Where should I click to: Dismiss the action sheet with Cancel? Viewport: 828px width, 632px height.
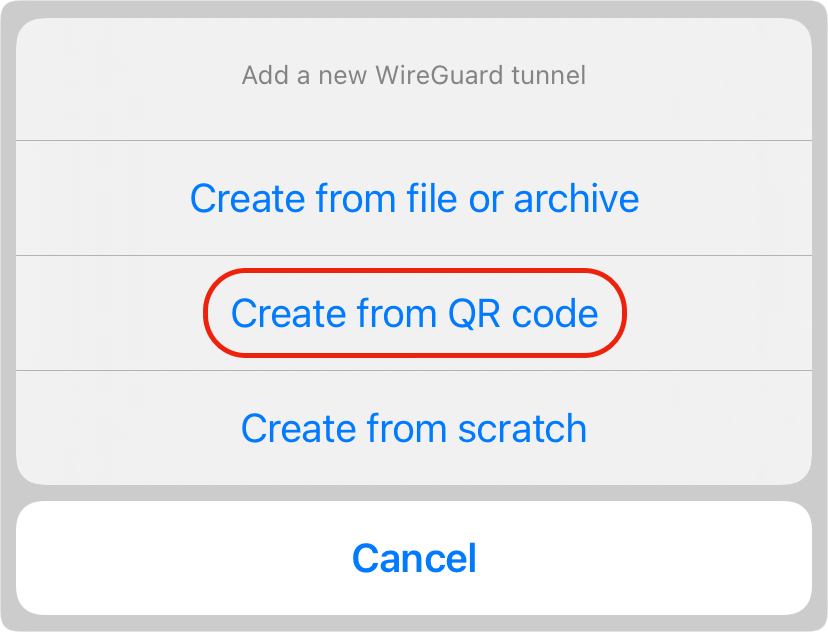pos(414,558)
